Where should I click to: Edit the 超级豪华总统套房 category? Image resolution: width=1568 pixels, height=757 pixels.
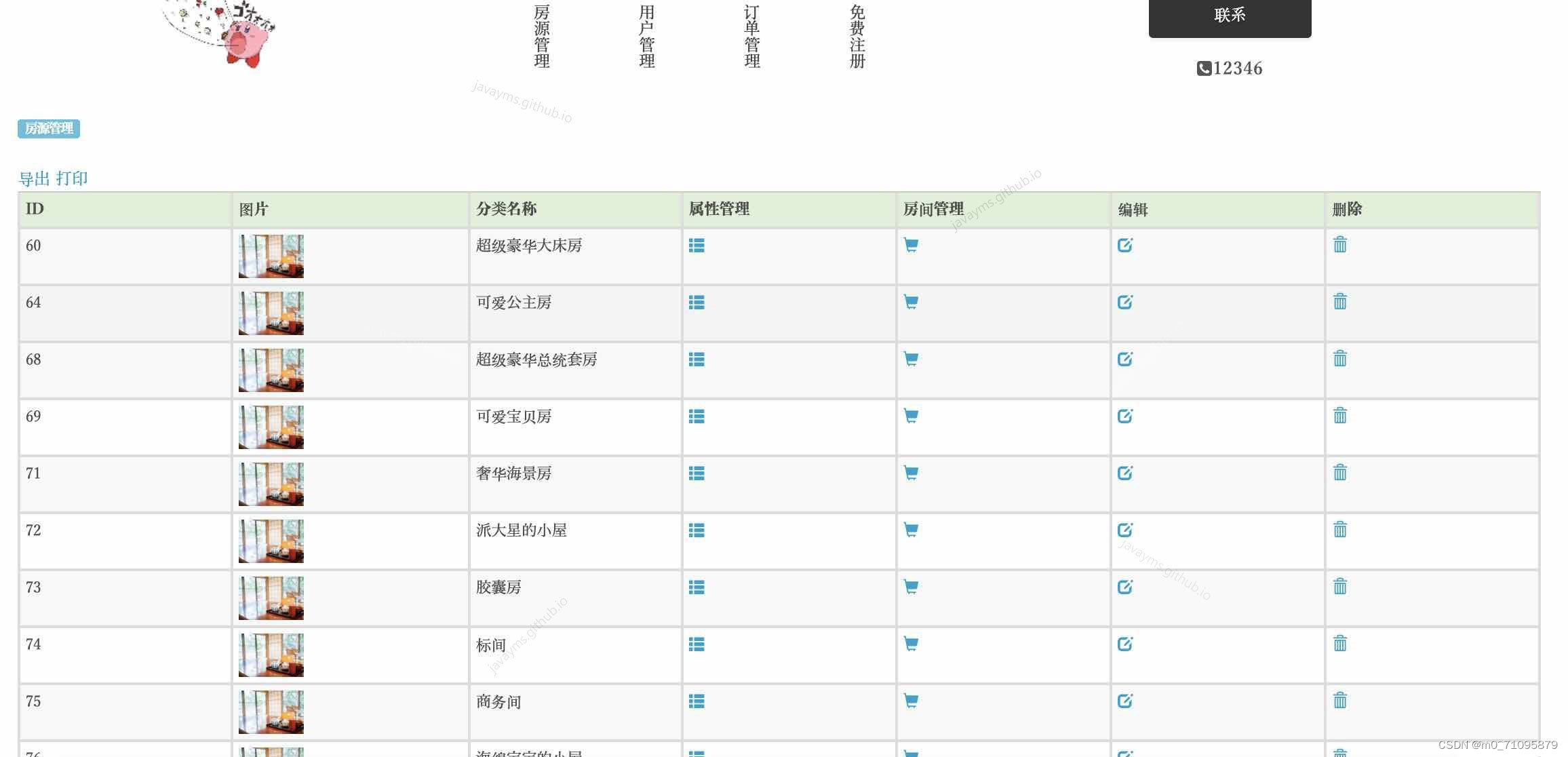point(1126,358)
